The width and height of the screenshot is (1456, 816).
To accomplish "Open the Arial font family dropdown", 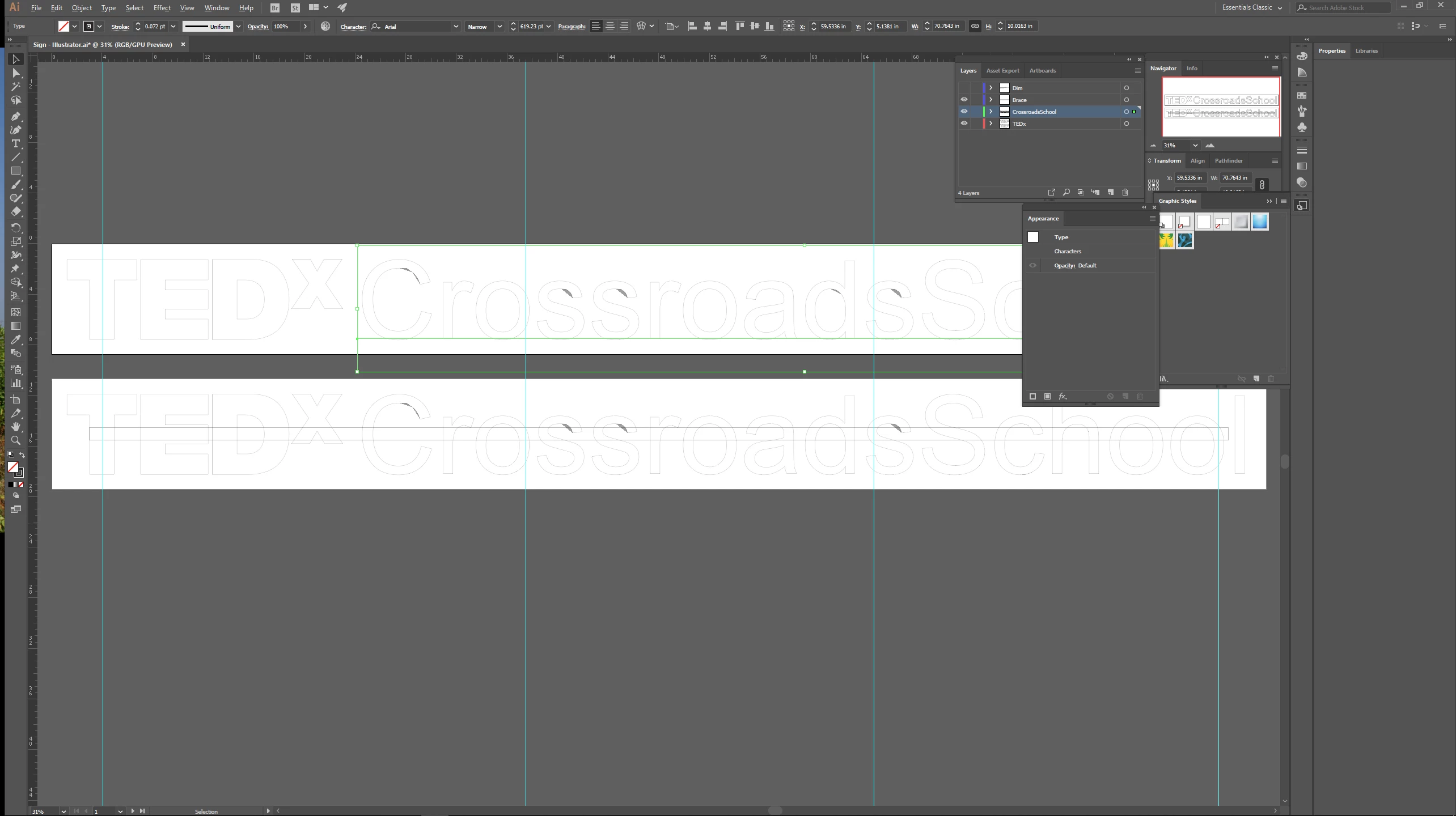I will 455,27.
